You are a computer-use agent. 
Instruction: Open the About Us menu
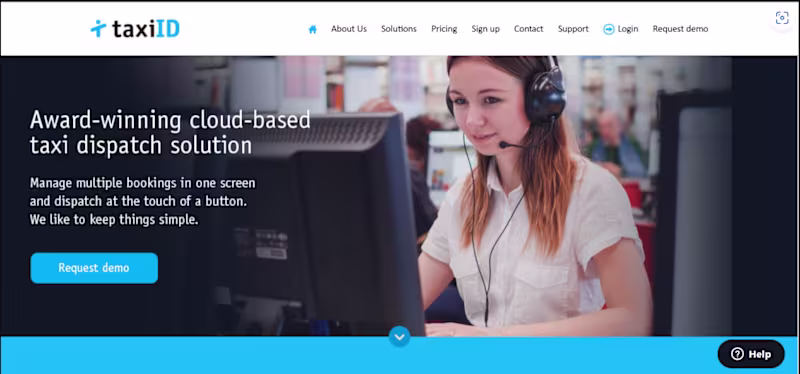click(349, 29)
